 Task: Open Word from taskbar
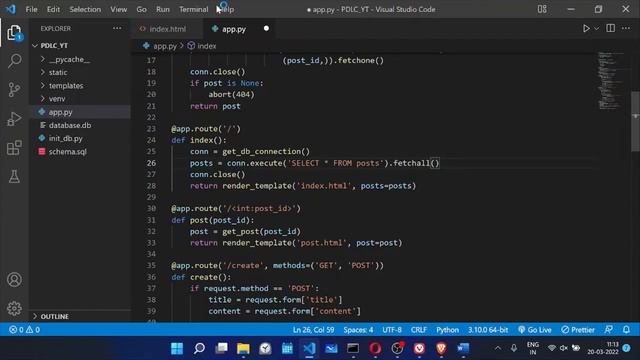pos(463,349)
